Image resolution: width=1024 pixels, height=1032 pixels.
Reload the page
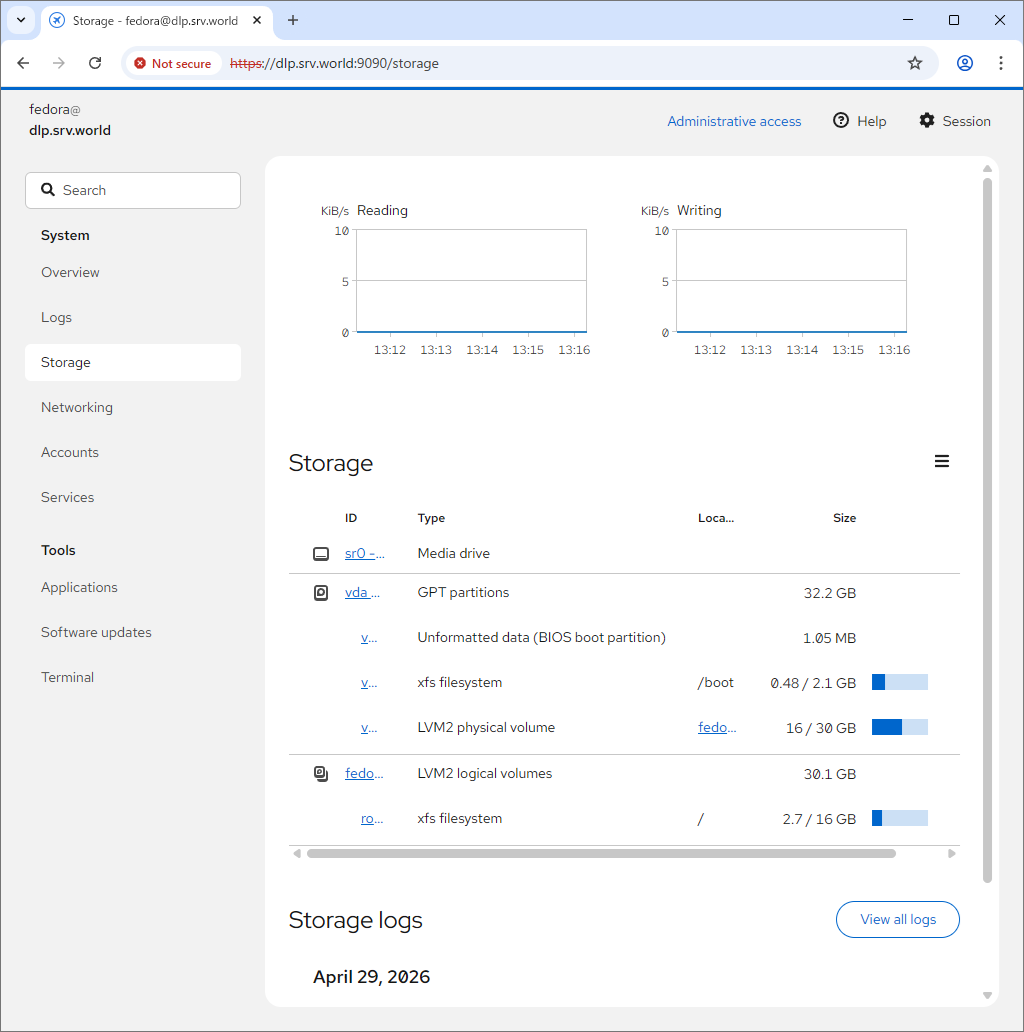point(95,63)
